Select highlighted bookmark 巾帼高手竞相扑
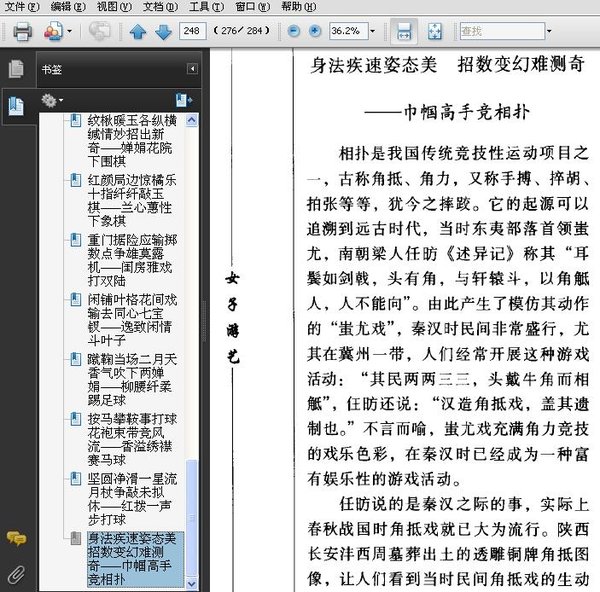 [135, 559]
